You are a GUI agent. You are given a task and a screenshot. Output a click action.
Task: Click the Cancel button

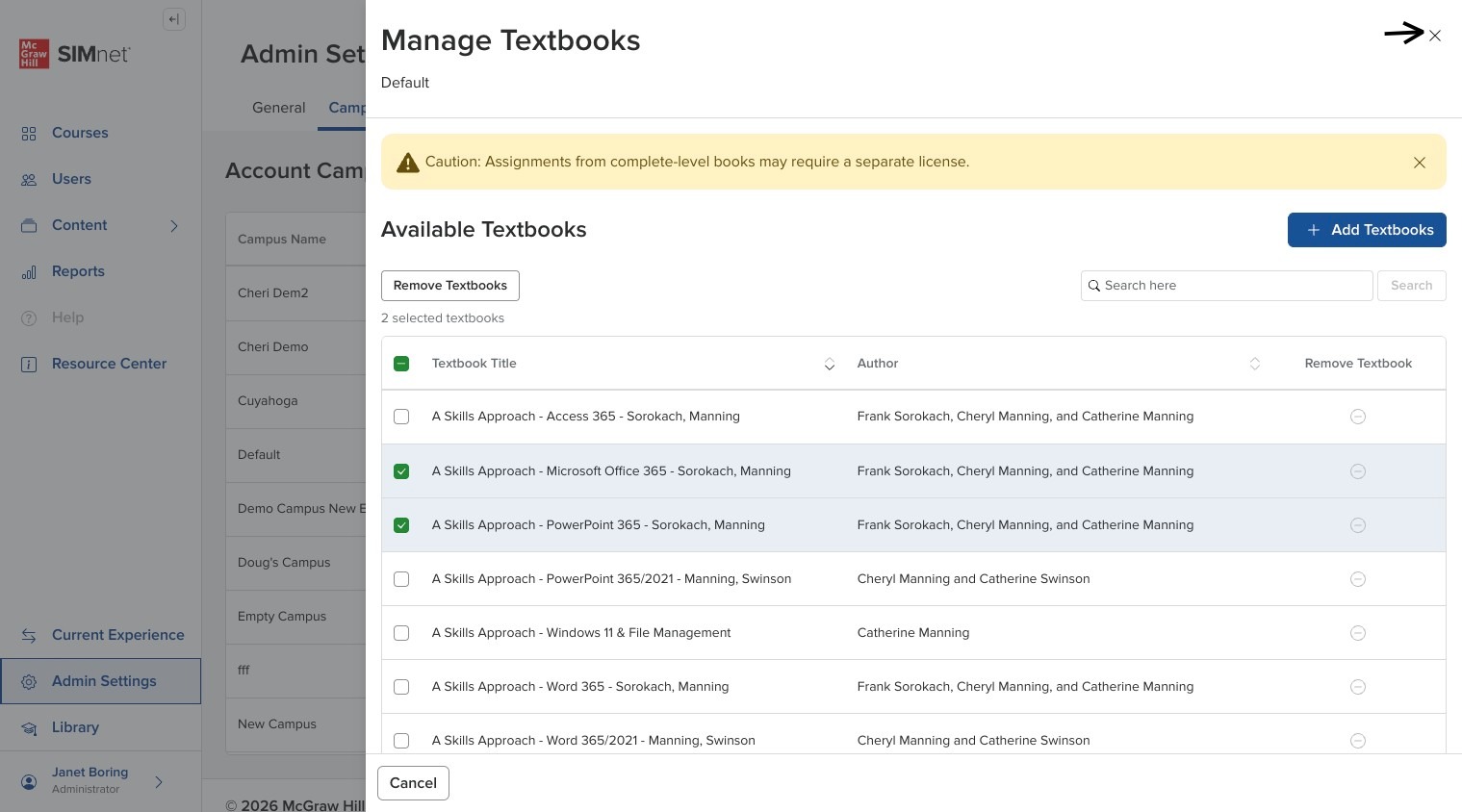point(413,783)
